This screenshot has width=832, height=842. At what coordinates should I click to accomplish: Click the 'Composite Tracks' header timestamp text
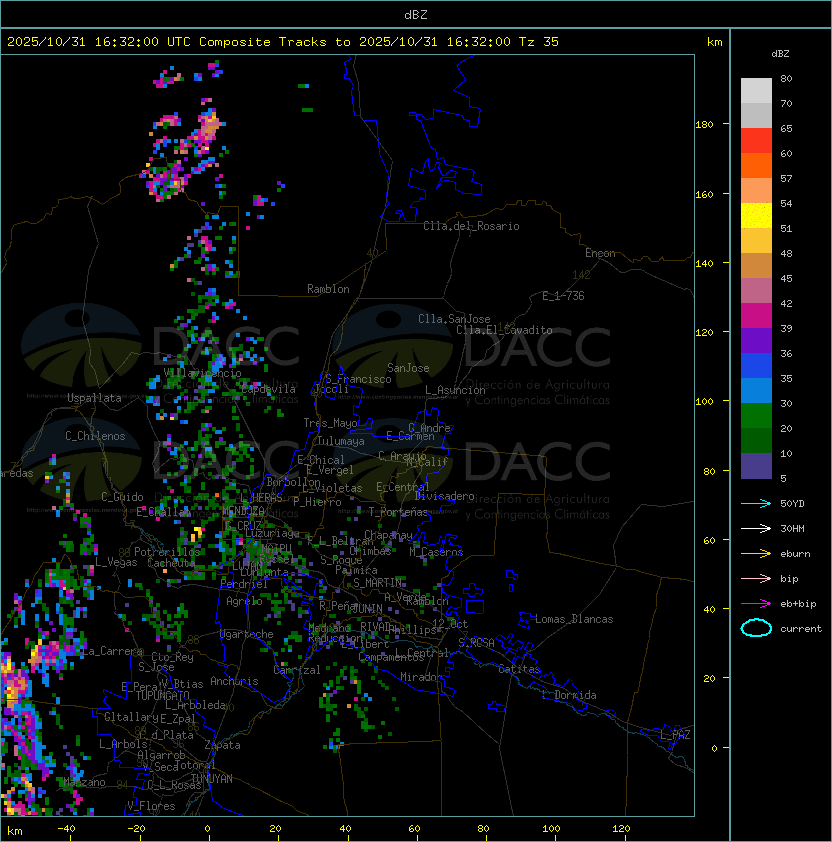point(283,42)
